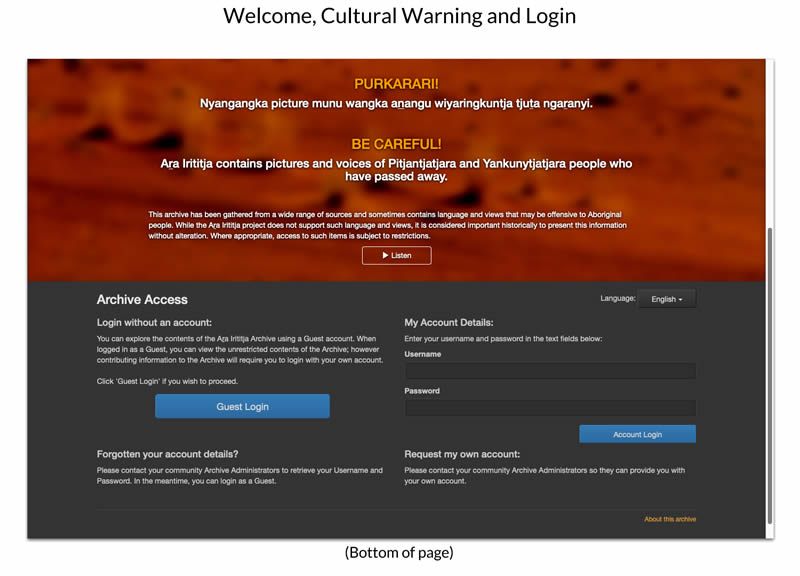Image resolution: width=800 pixels, height=576 pixels.
Task: Click the Guest Login button
Action: point(242,407)
